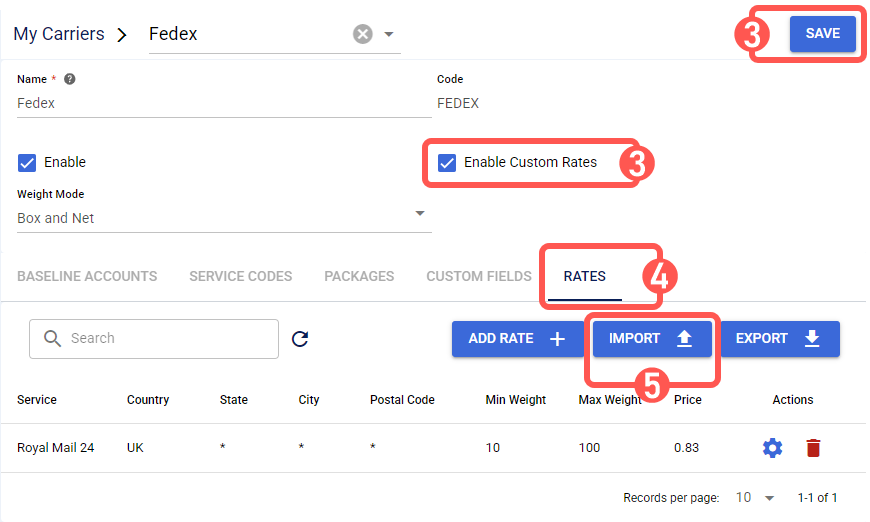Export the rates
The width and height of the screenshot is (870, 522).
click(780, 338)
